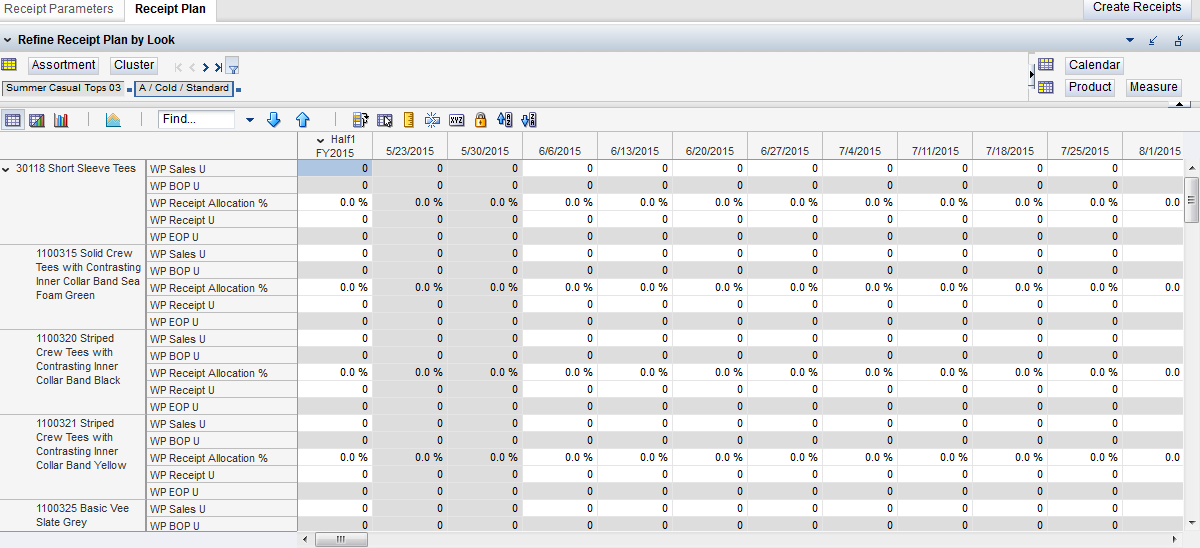The image size is (1200, 548).
Task: Open the Find dropdown arrow
Action: pos(249,120)
